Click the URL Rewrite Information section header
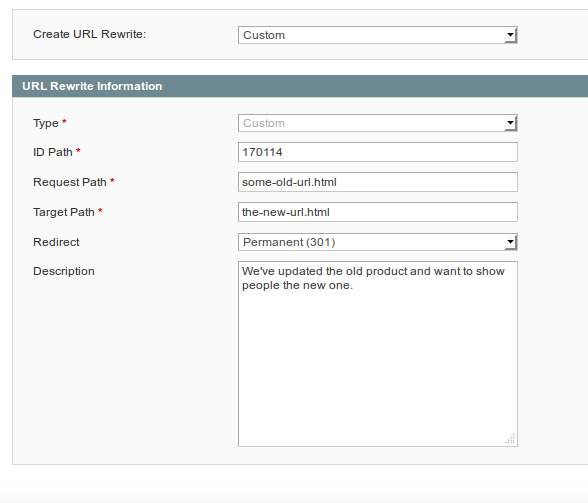Viewport: 588px width, 503px height. coord(300,86)
